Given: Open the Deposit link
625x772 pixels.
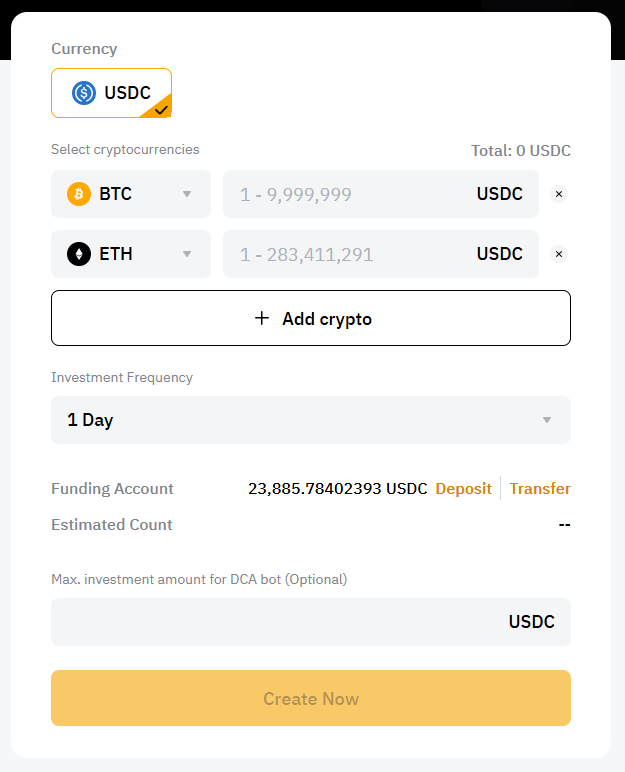Looking at the screenshot, I should click(463, 489).
